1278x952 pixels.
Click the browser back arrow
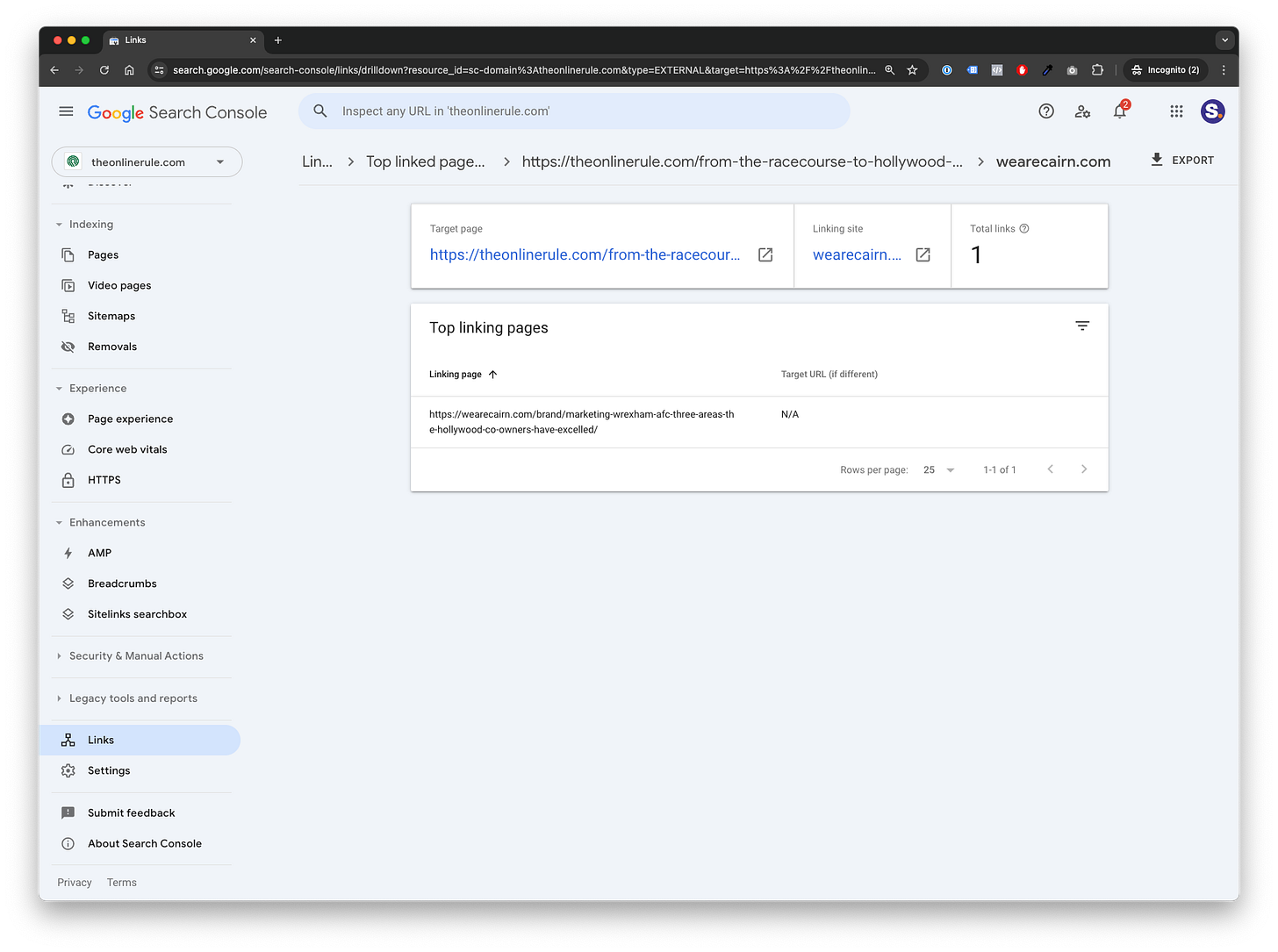[x=54, y=70]
